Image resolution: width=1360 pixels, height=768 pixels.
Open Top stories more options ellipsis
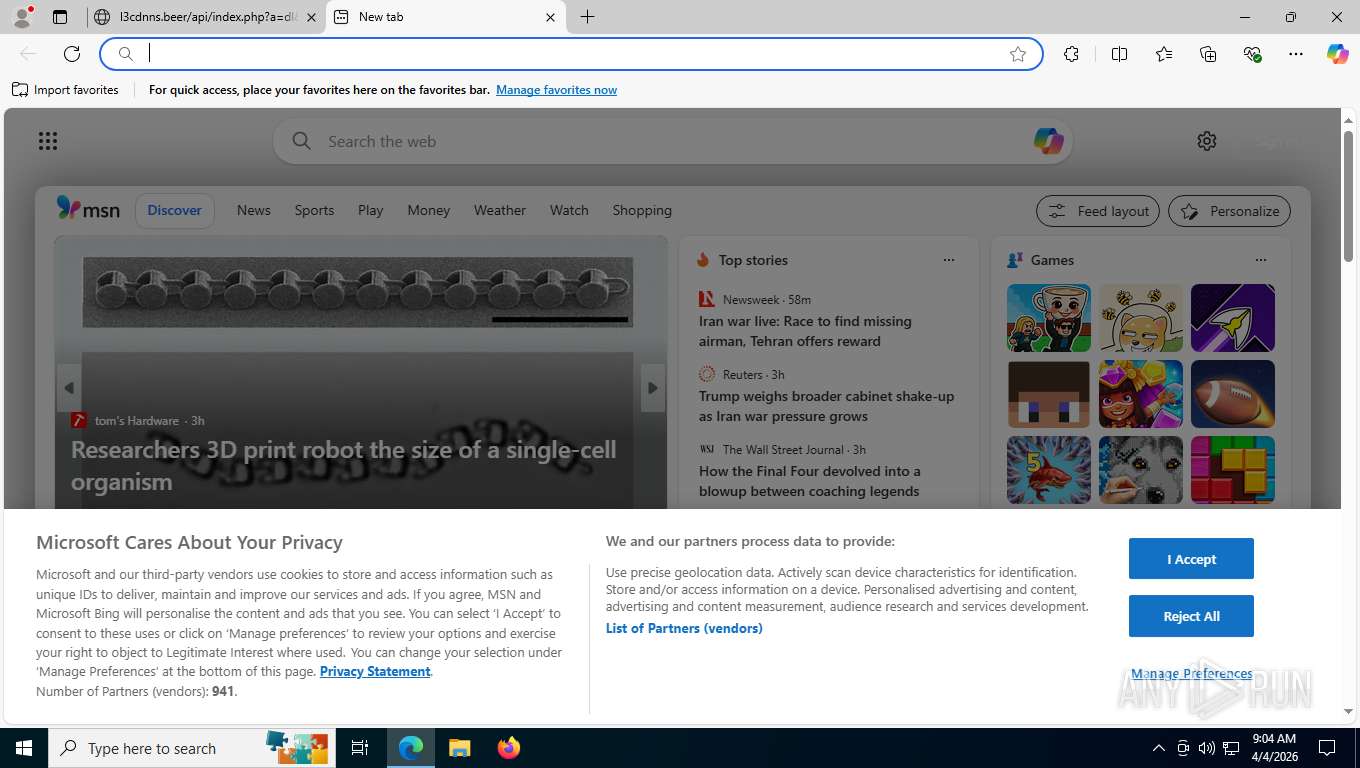949,260
